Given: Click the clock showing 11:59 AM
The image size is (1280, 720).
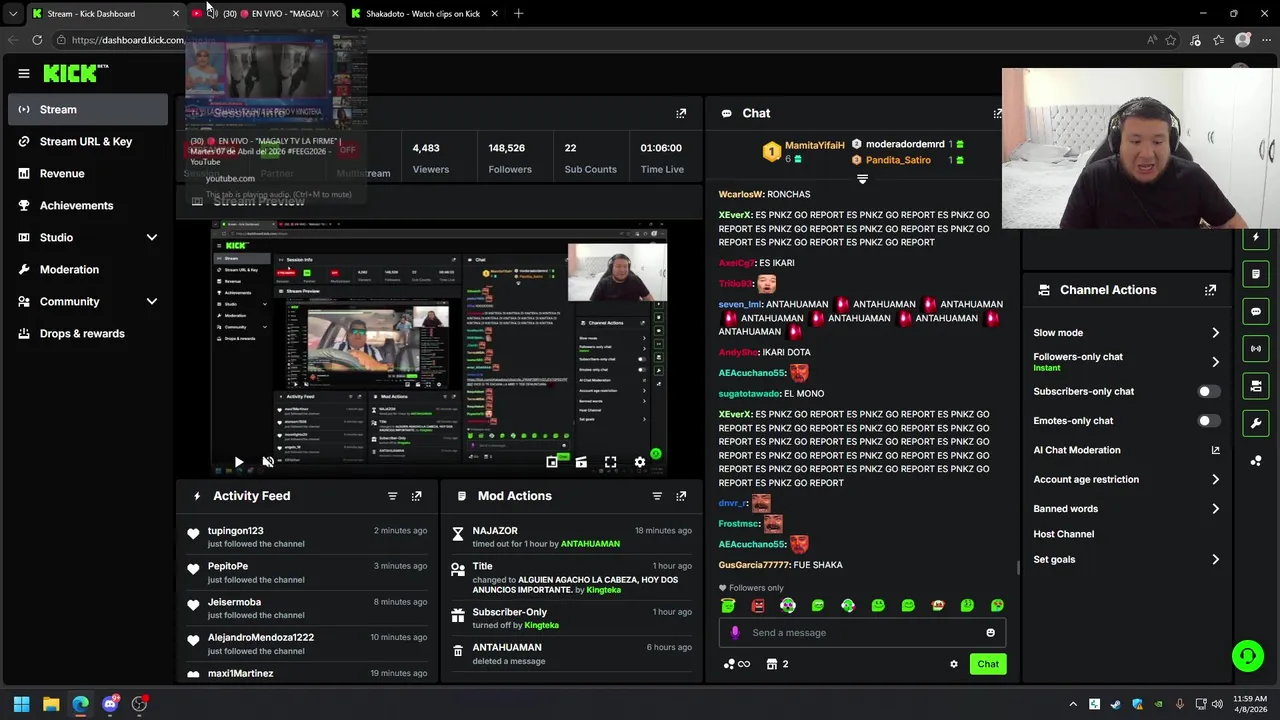Looking at the screenshot, I should click(1249, 704).
